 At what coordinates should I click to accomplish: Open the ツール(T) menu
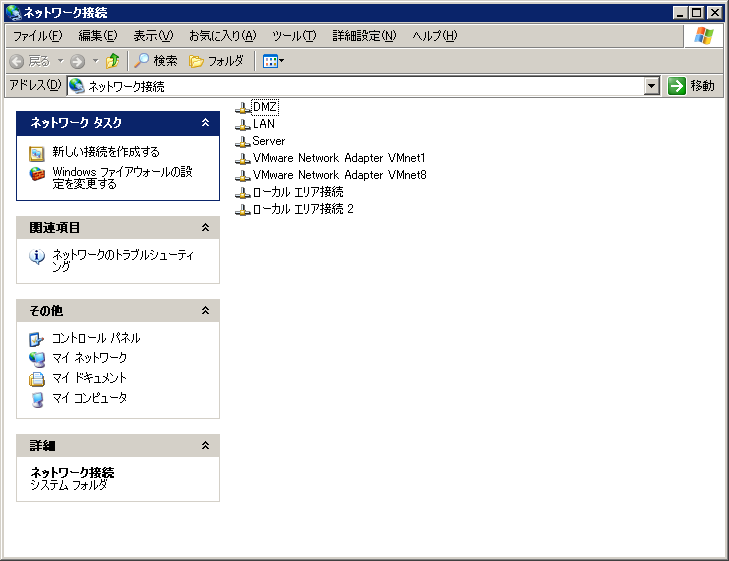tap(294, 36)
